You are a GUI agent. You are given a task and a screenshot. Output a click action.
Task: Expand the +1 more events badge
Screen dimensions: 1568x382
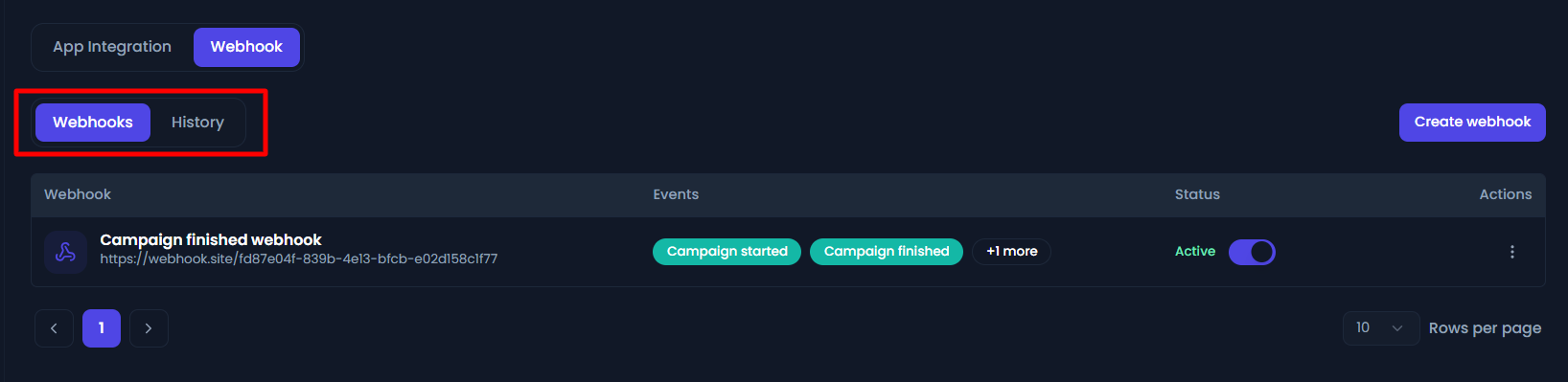pos(1011,252)
